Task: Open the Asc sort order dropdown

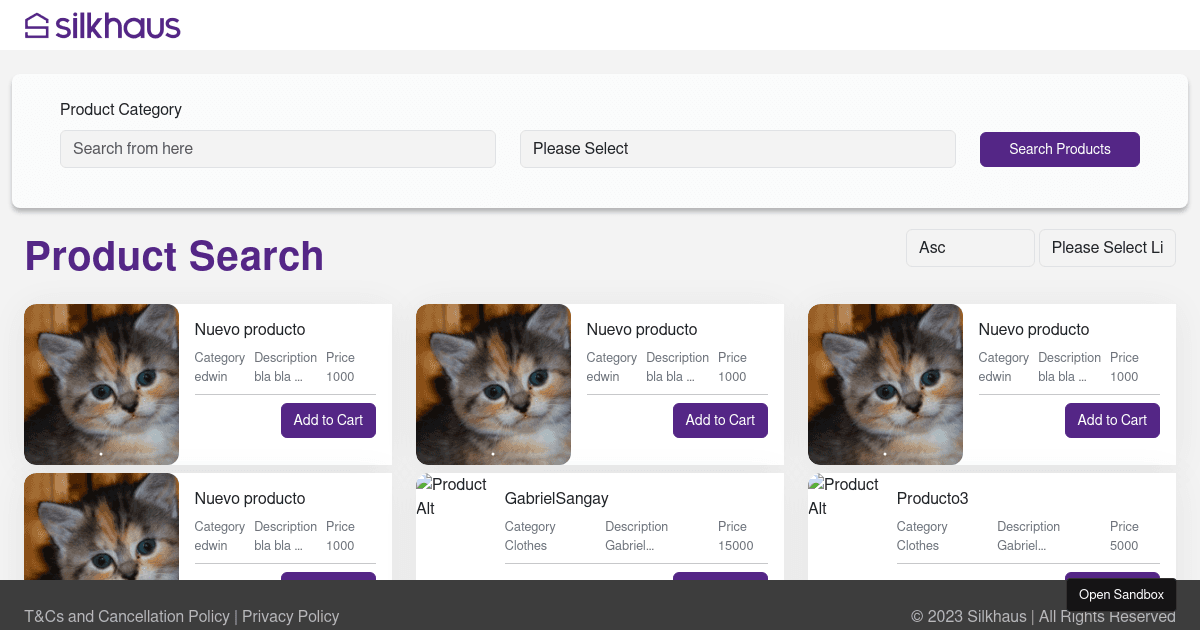Action: [969, 247]
